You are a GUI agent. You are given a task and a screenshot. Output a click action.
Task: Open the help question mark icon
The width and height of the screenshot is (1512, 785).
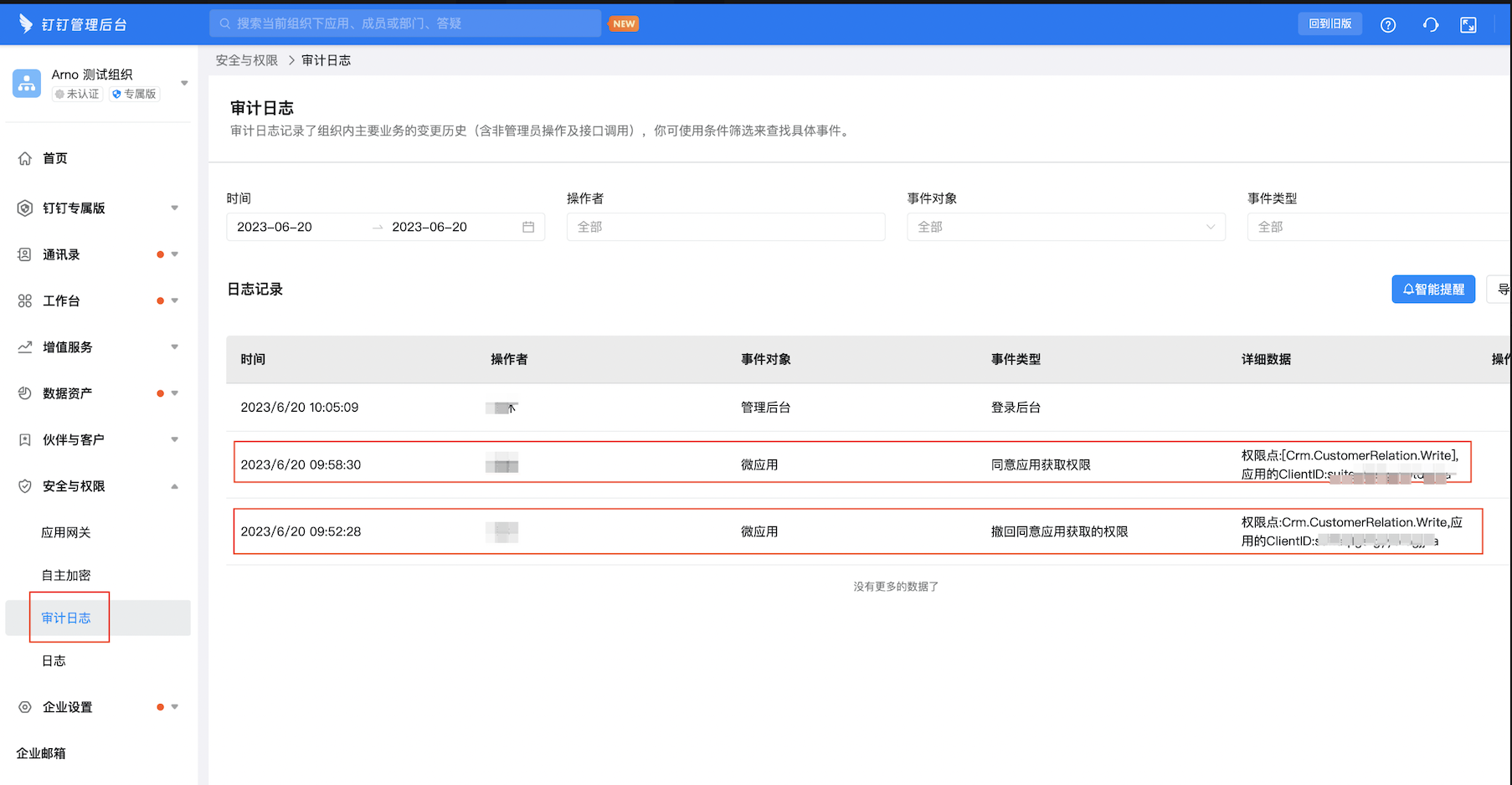click(1388, 24)
